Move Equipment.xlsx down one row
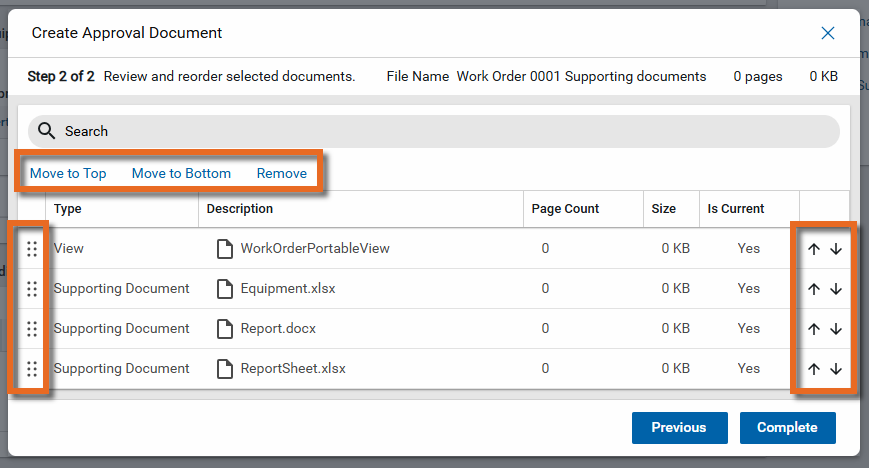869x468 pixels. (x=836, y=289)
